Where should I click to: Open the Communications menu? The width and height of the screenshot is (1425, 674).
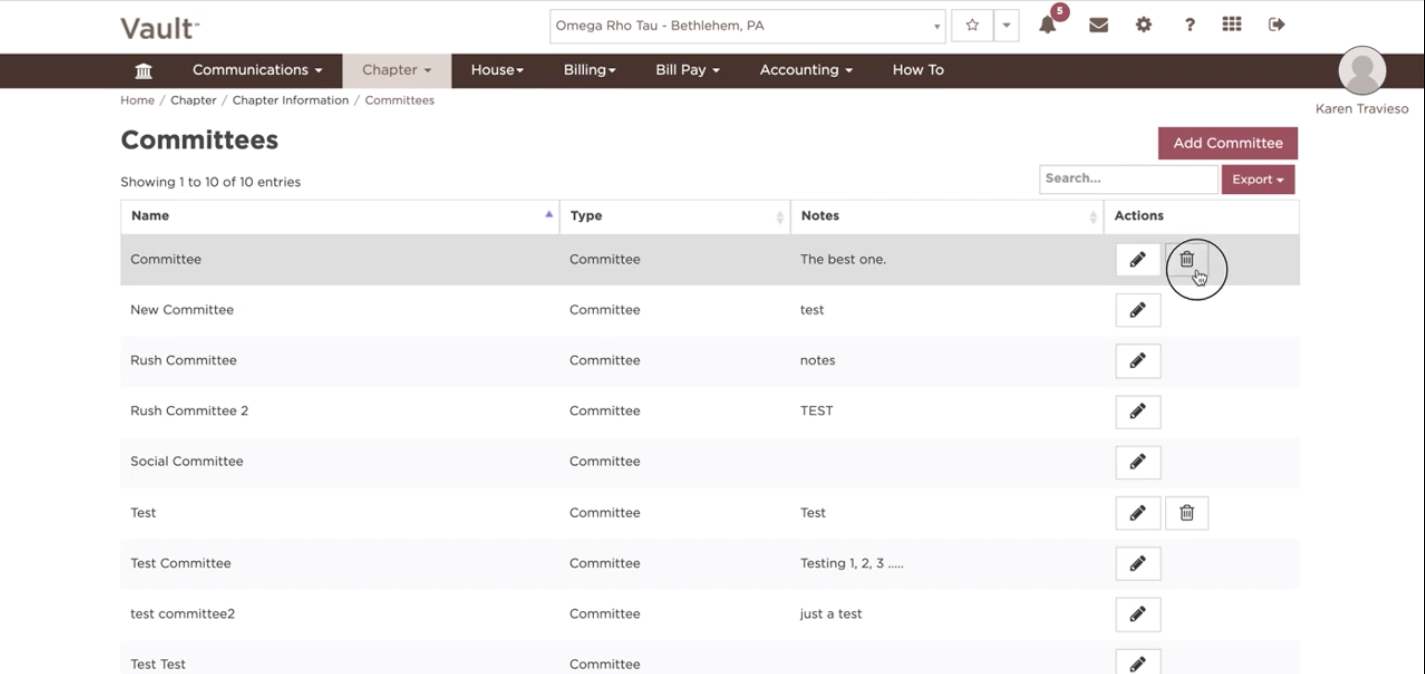click(x=257, y=70)
